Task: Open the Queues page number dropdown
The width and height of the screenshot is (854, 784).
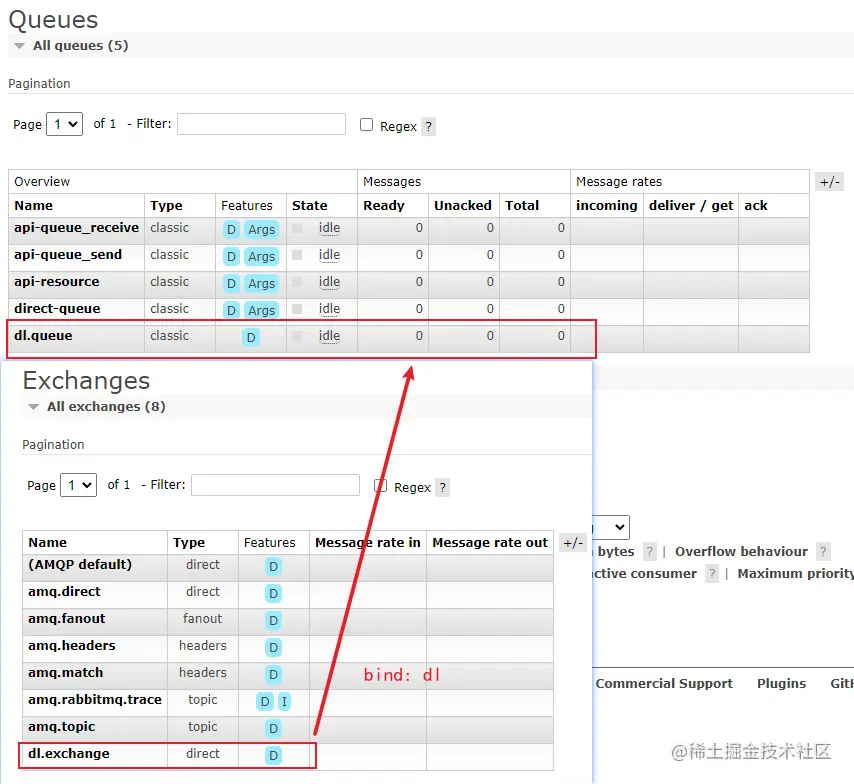Action: coord(65,124)
